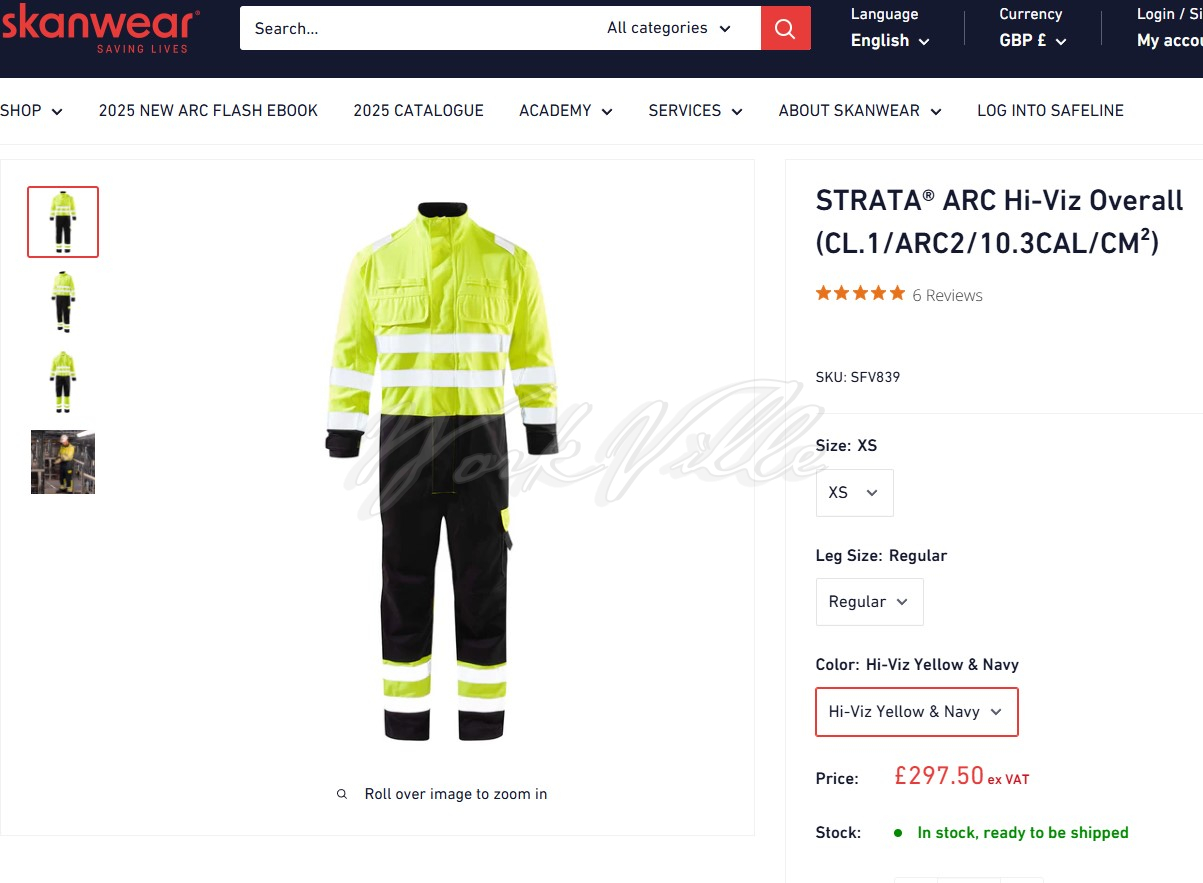1203x883 pixels.
Task: Expand the SERVICES menu
Action: (695, 111)
